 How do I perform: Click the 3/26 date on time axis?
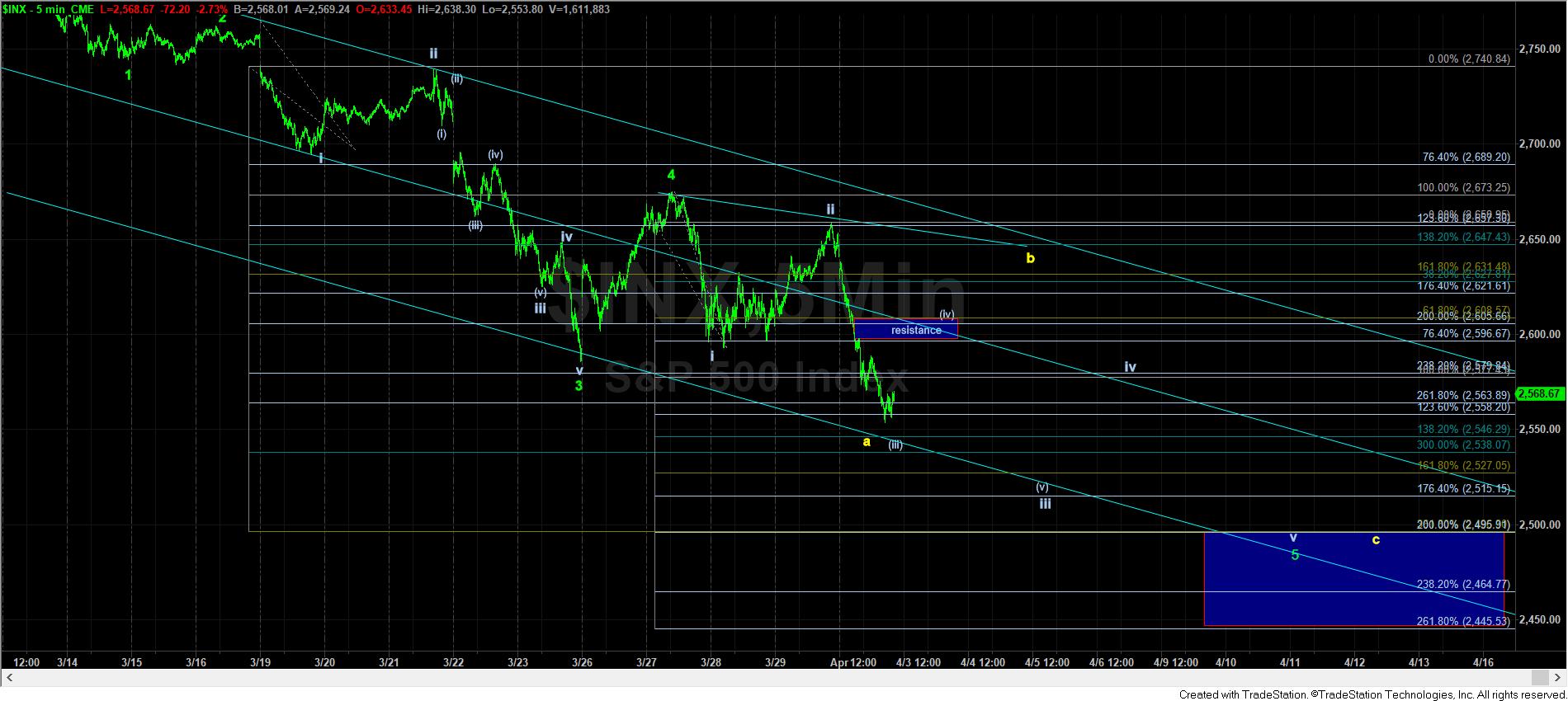click(x=582, y=662)
